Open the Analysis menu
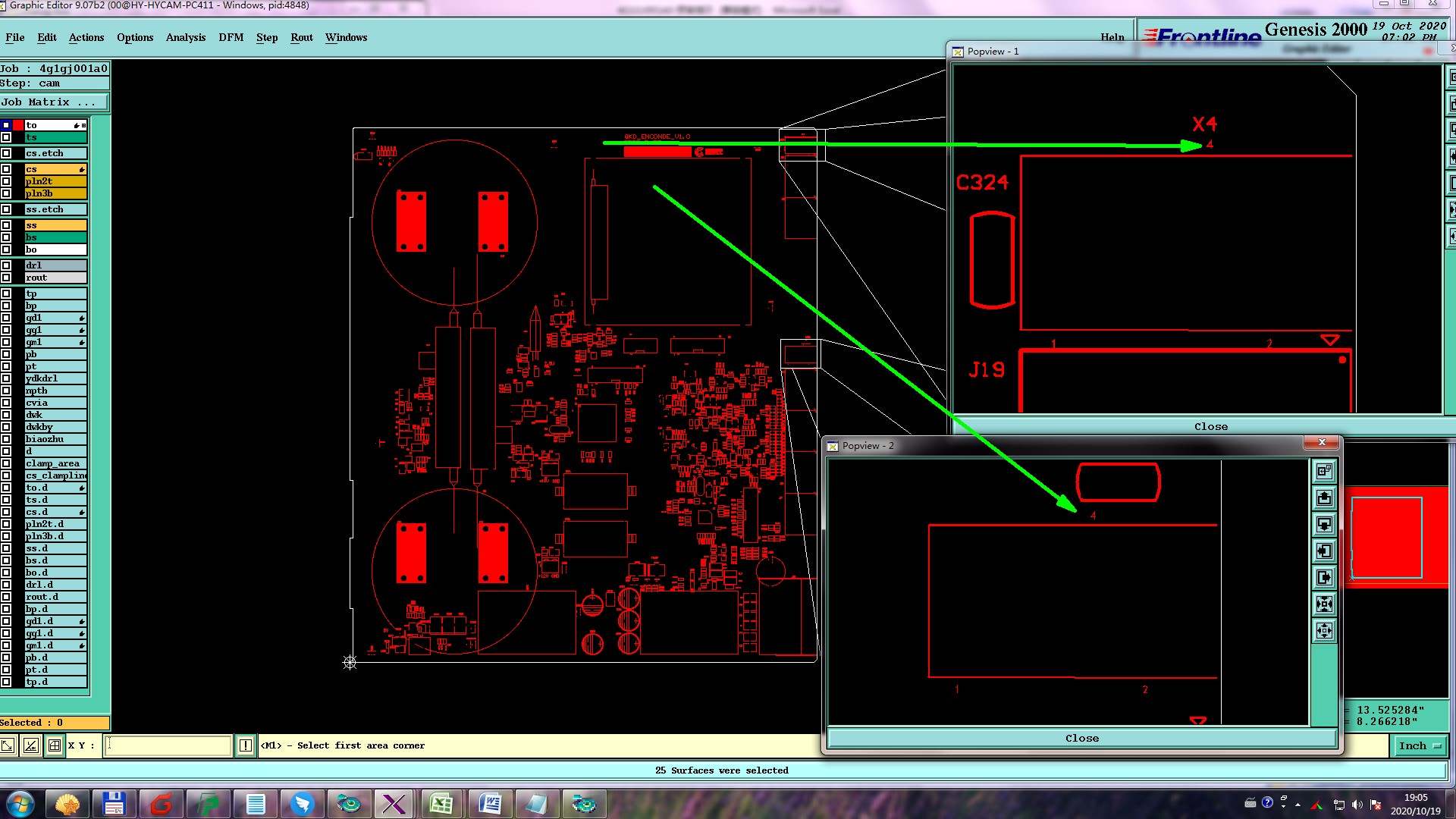Image resolution: width=1456 pixels, height=819 pixels. (x=185, y=37)
